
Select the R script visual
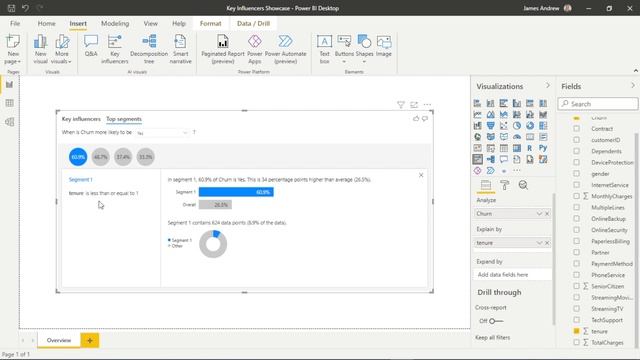coord(530,148)
